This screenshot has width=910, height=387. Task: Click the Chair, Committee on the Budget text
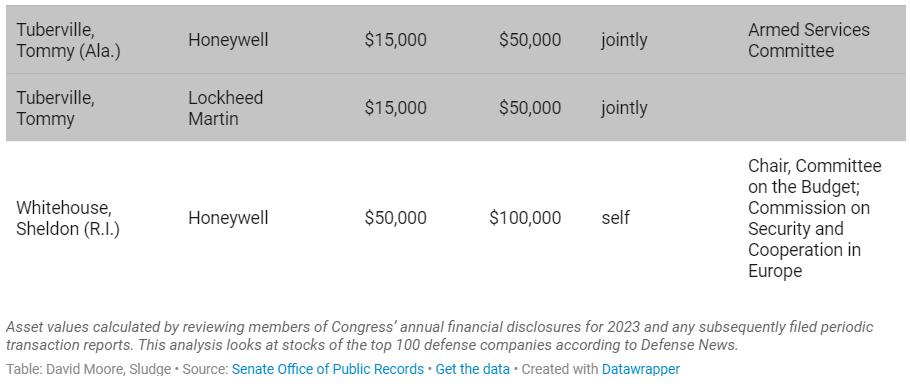(815, 176)
